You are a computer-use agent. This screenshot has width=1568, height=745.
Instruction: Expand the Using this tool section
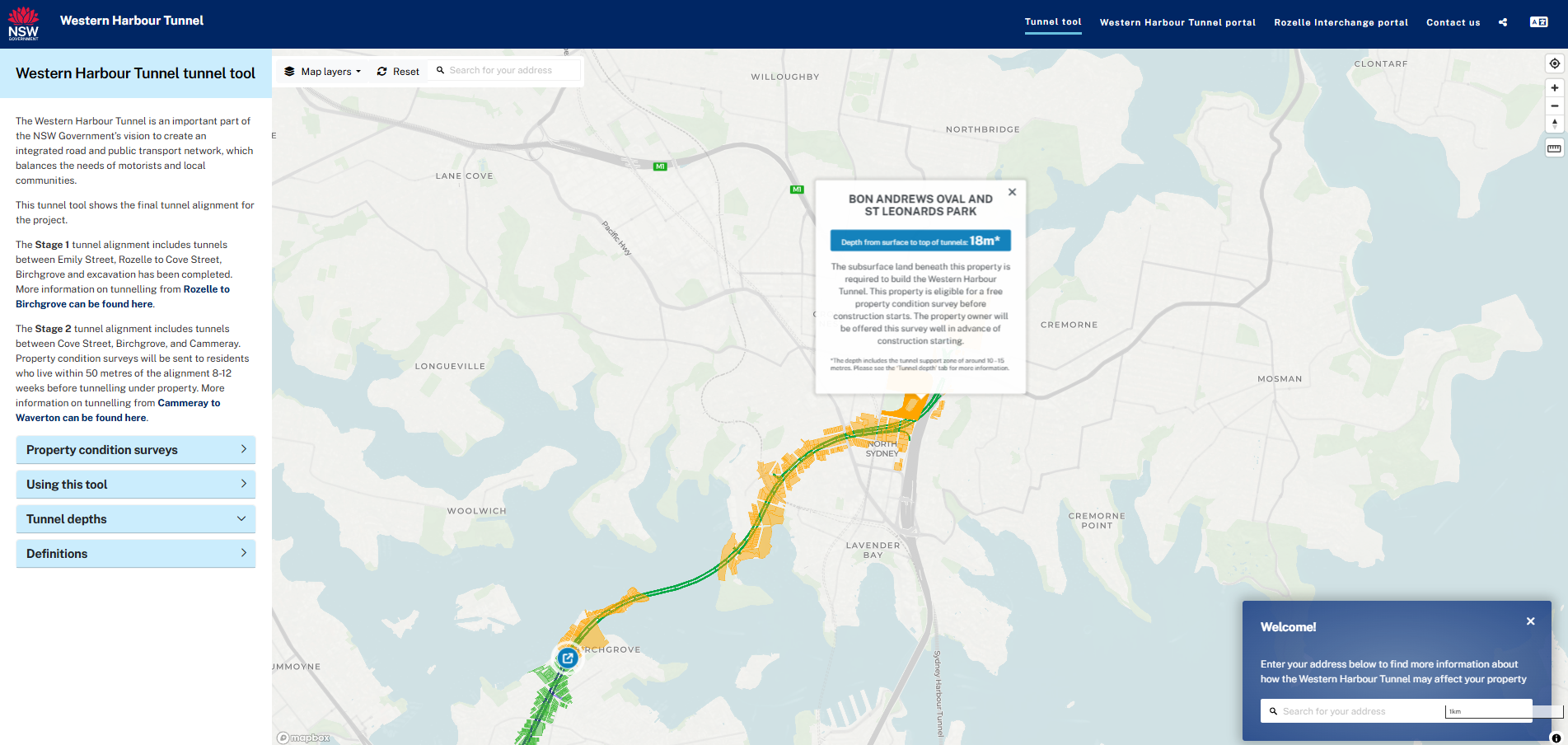(x=136, y=485)
